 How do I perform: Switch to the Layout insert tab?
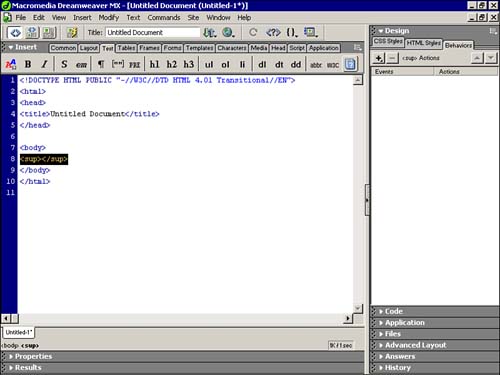89,48
